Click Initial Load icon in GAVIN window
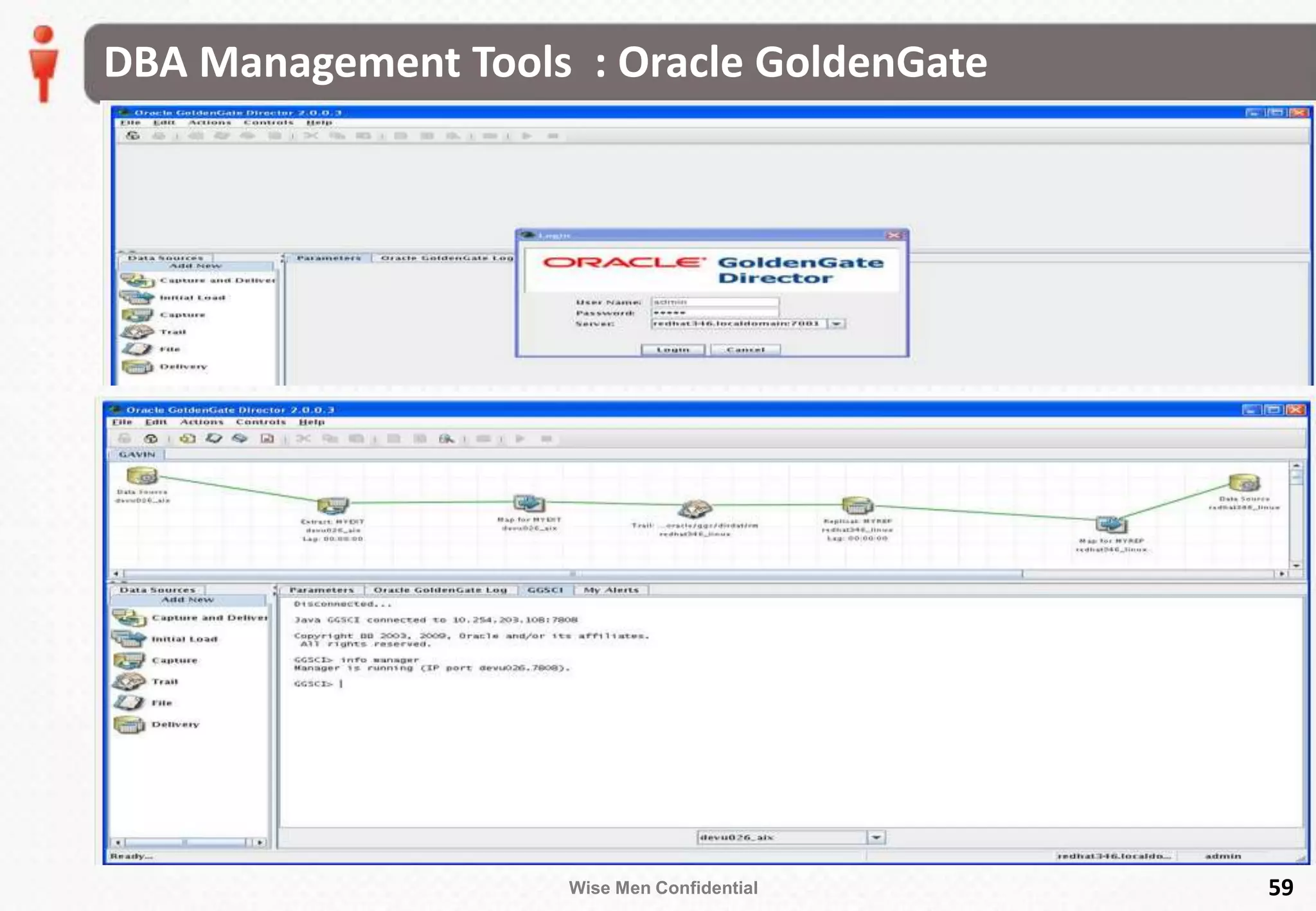This screenshot has width=1316, height=911. pos(129,639)
